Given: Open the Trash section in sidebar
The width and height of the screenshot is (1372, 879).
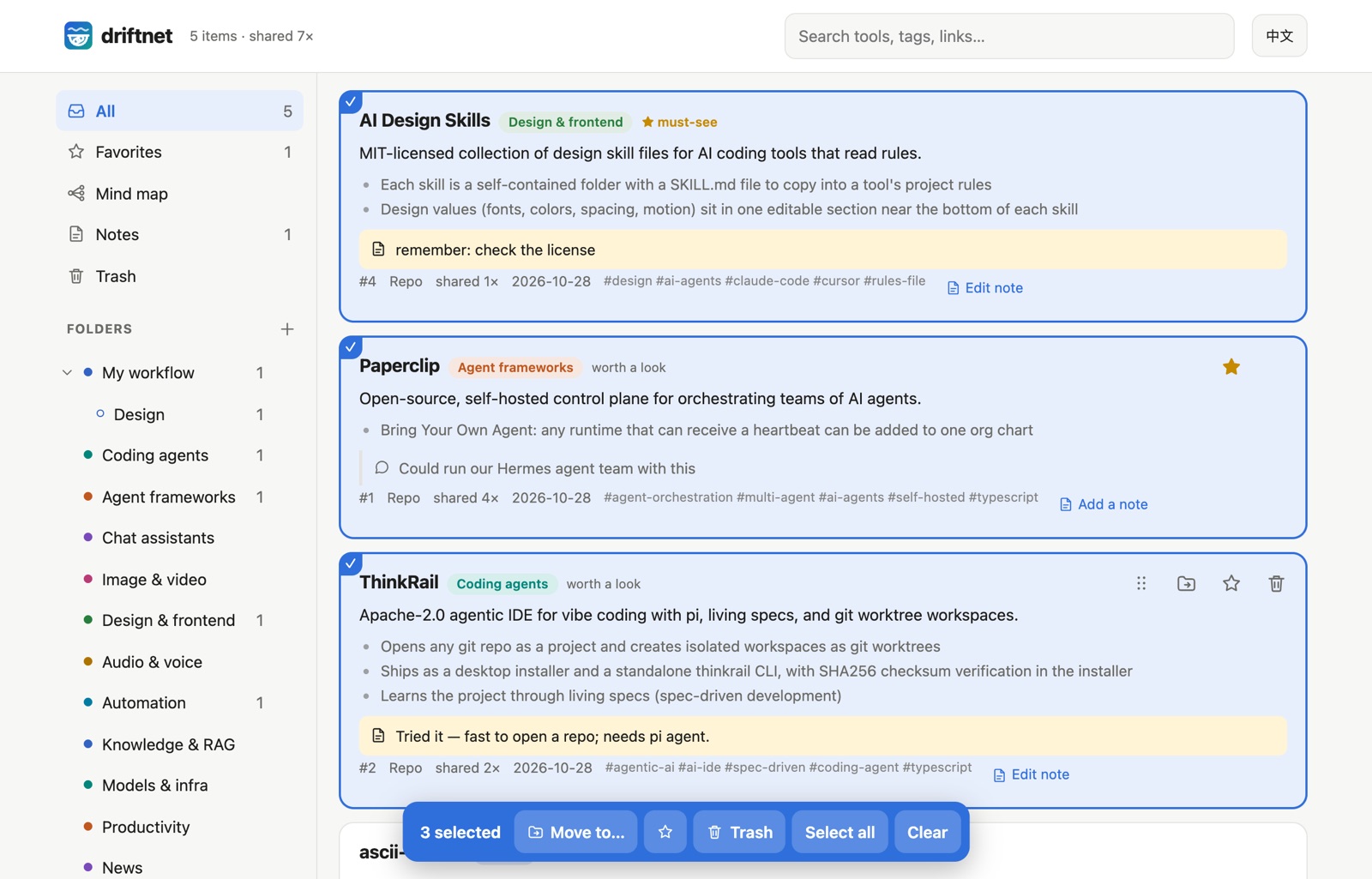Looking at the screenshot, I should tap(179, 276).
